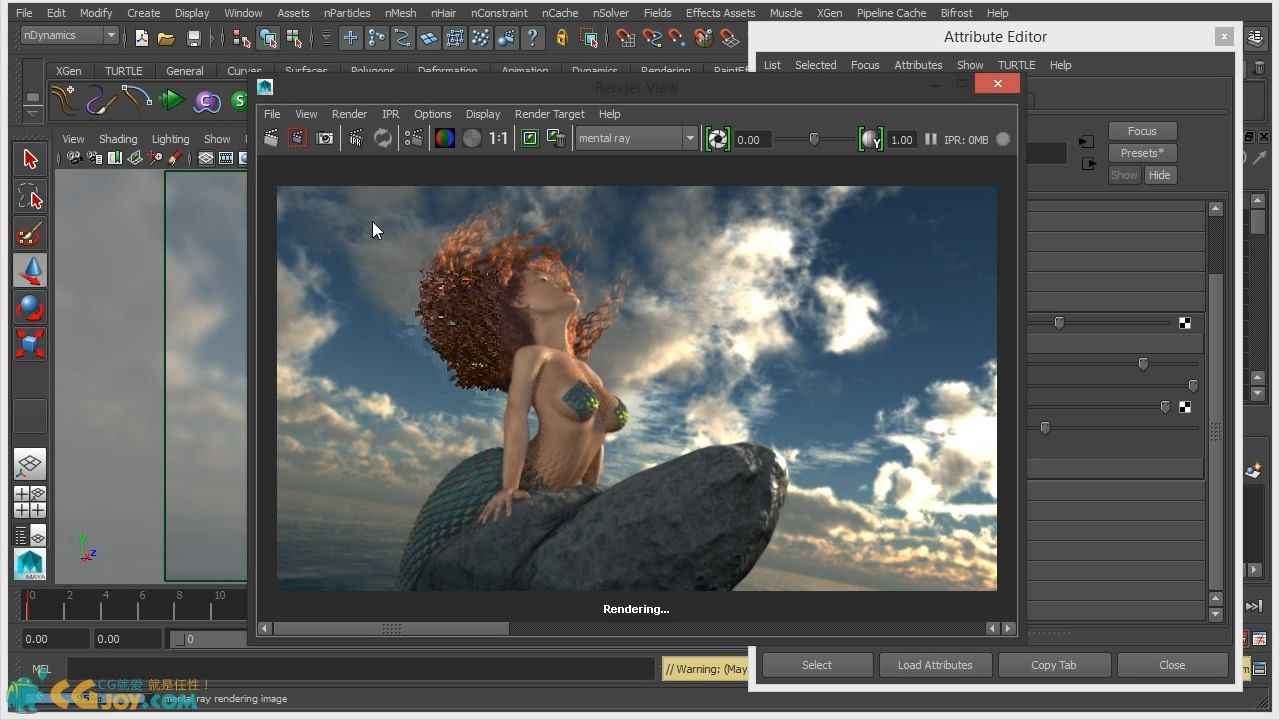Click redo previous render clapper icon
Image resolution: width=1280 pixels, height=720 pixels.
click(271, 139)
